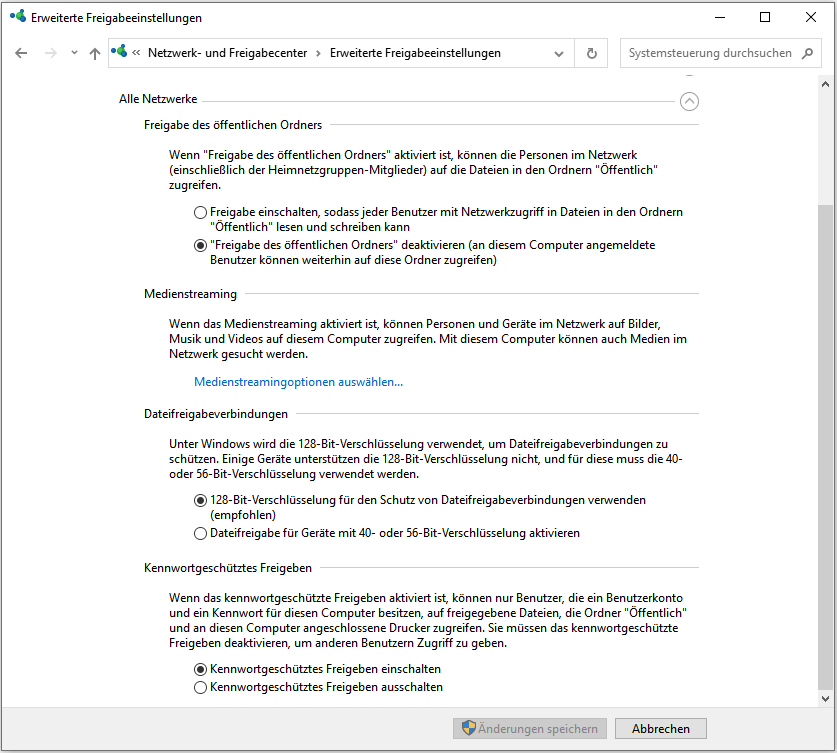Open the address bar dropdown

point(559,53)
